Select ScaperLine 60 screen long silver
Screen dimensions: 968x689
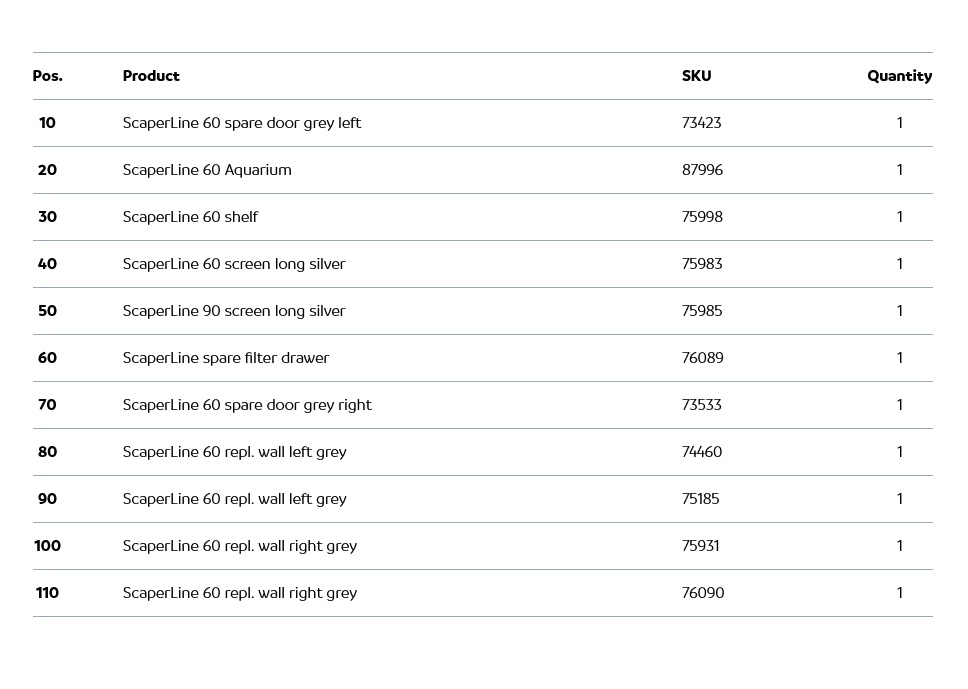point(233,264)
